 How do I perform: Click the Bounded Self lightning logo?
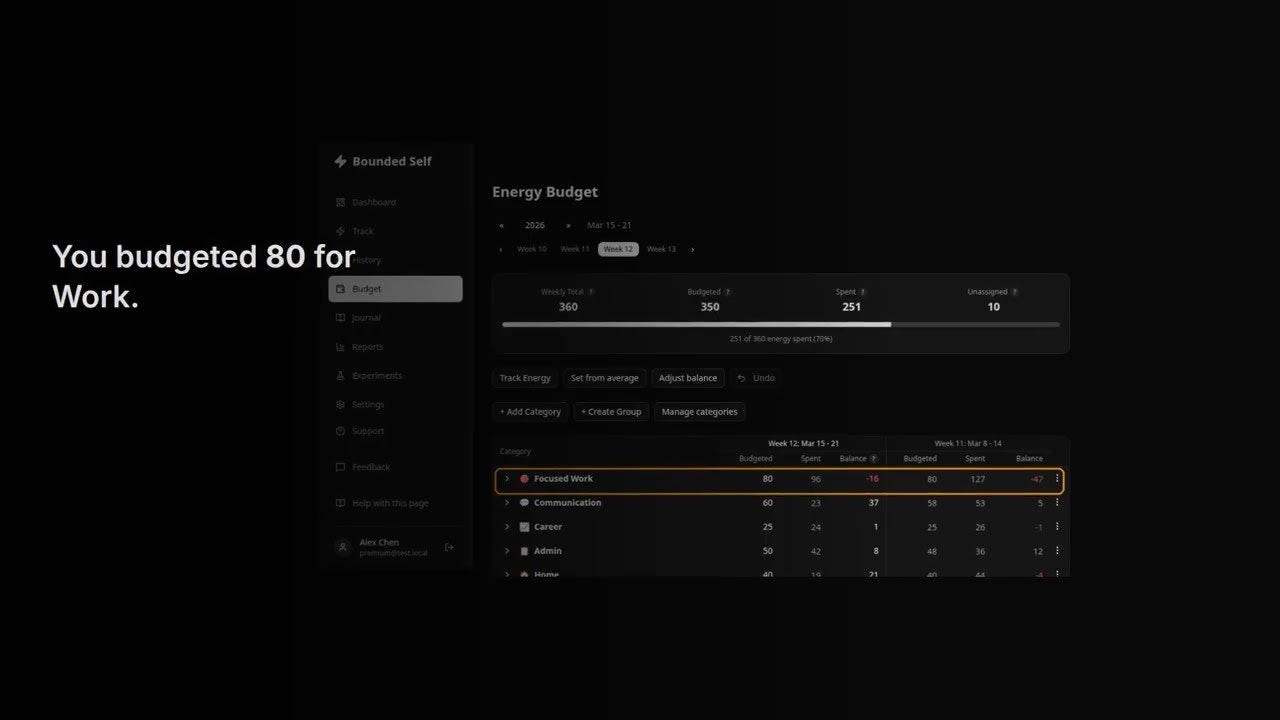pyautogui.click(x=340, y=161)
